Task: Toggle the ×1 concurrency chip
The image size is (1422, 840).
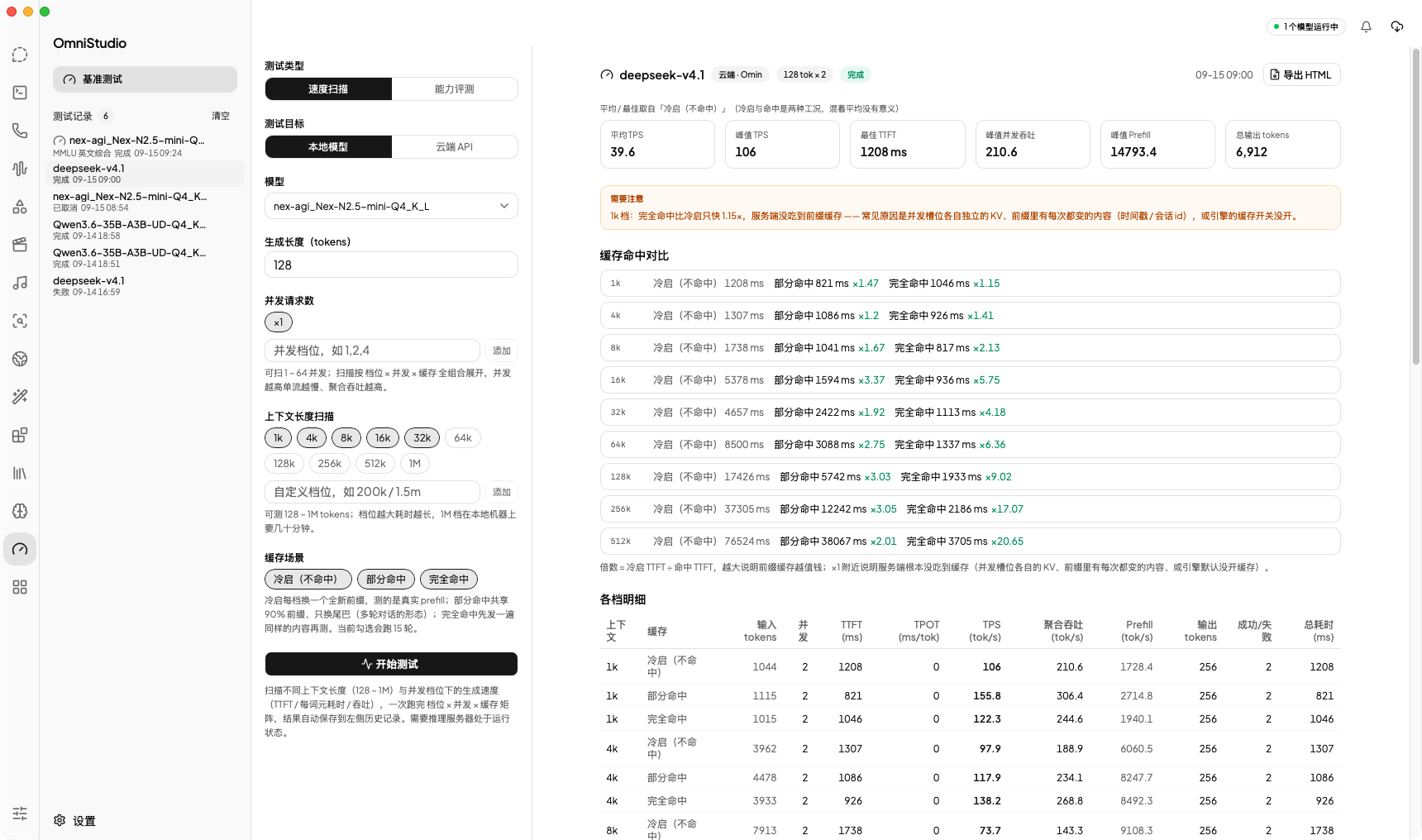Action: click(x=279, y=322)
